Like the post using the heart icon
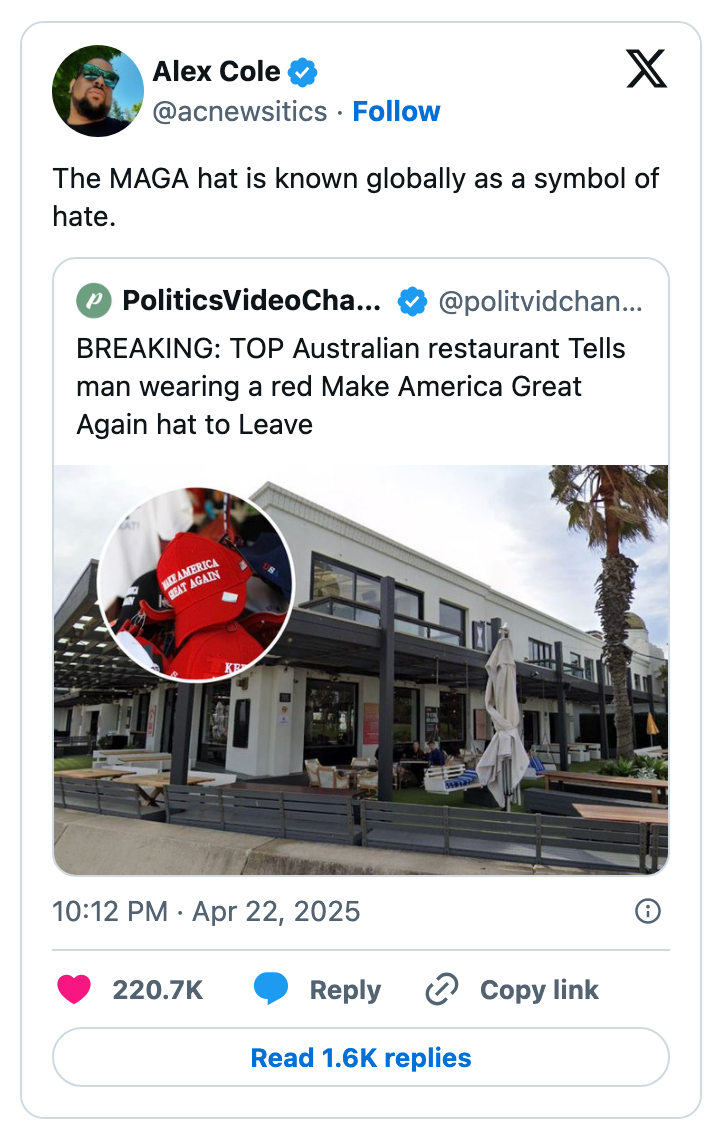 (76, 989)
